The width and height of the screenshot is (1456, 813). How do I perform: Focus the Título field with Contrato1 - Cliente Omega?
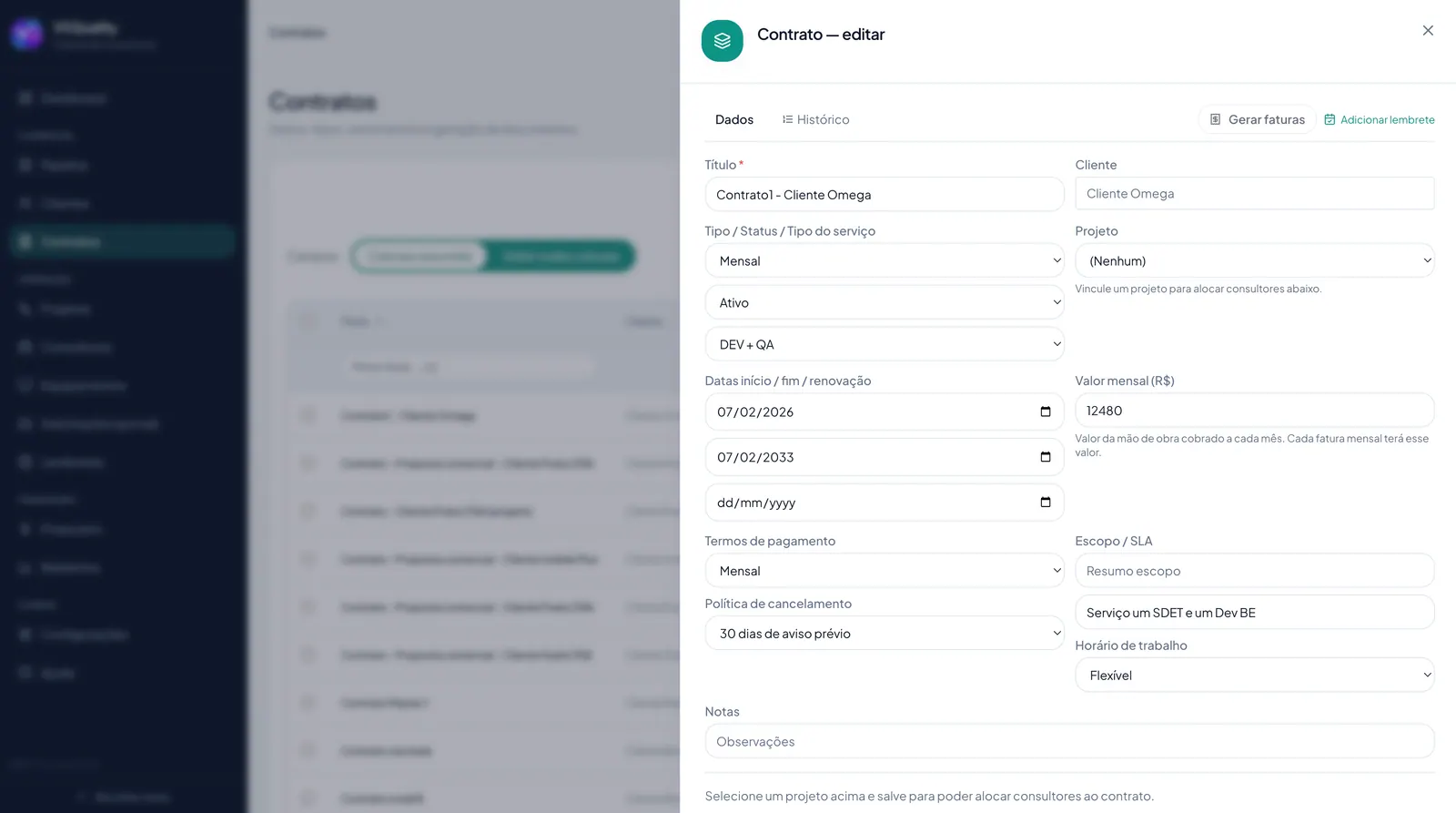[x=885, y=195]
